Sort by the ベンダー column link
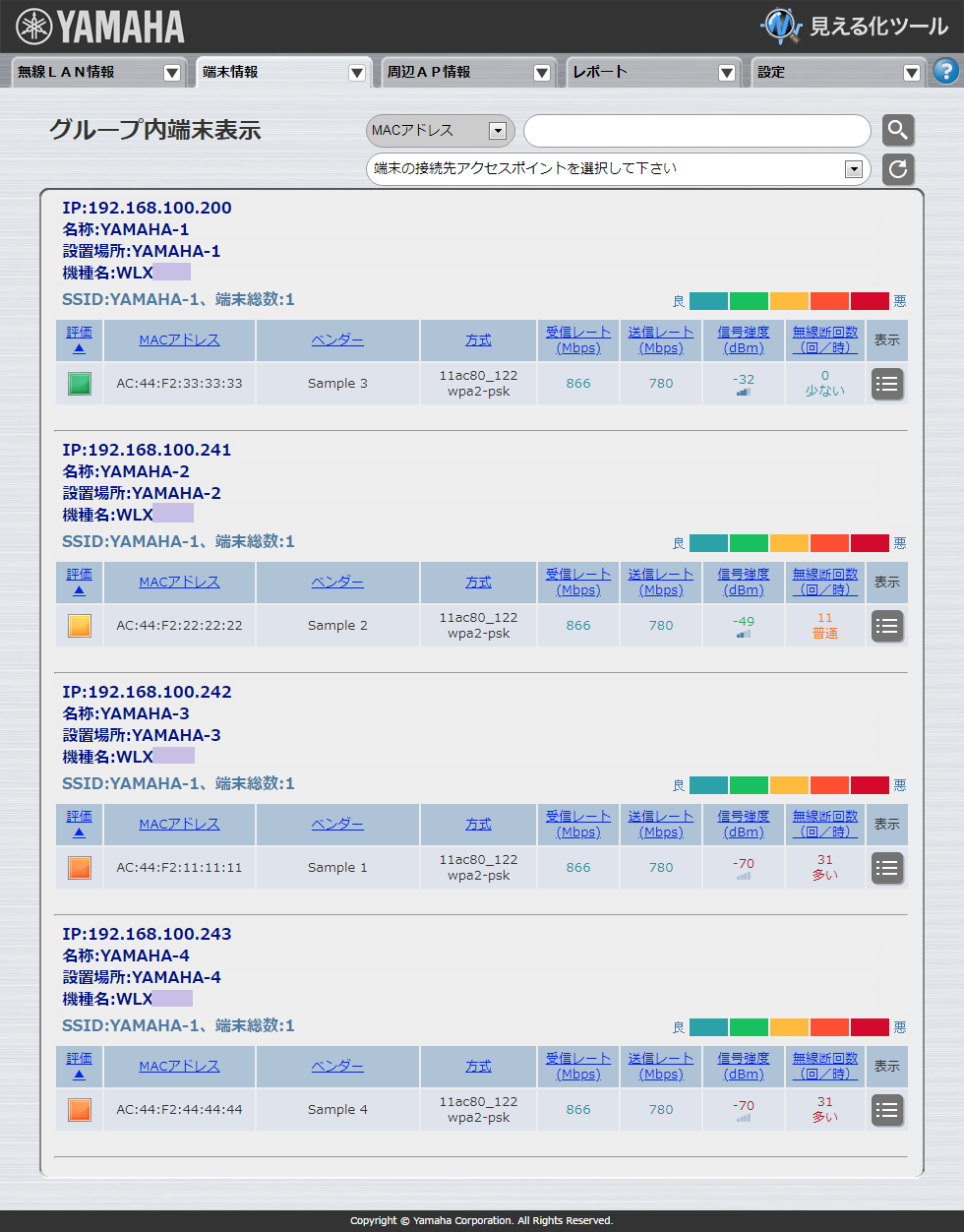 (x=336, y=339)
